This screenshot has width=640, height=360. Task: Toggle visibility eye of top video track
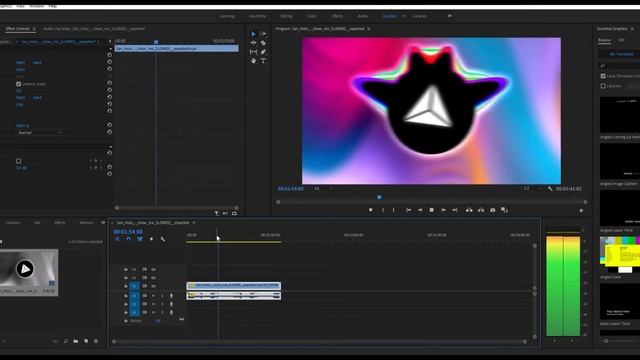(x=153, y=269)
